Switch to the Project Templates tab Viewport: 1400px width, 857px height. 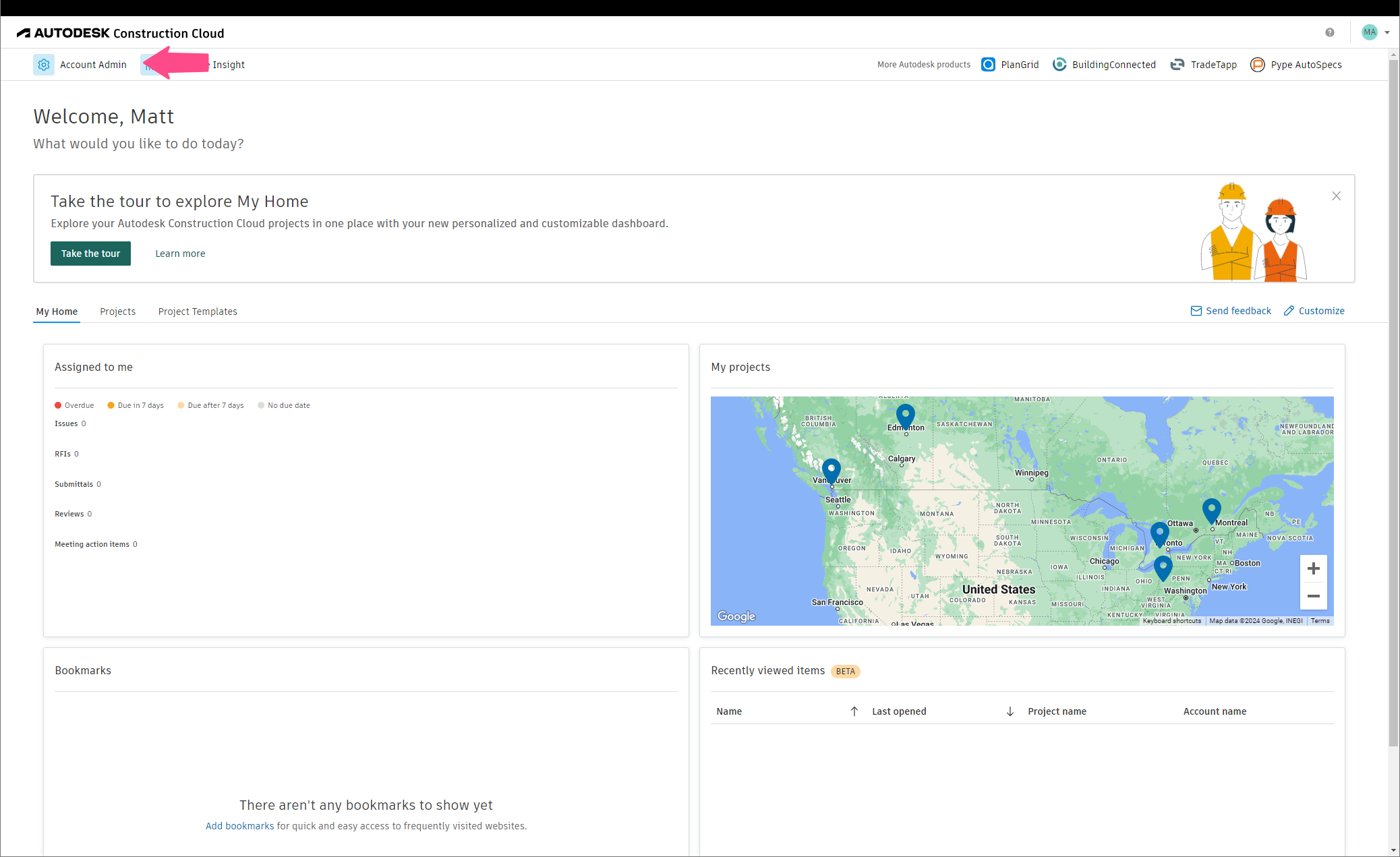198,312
